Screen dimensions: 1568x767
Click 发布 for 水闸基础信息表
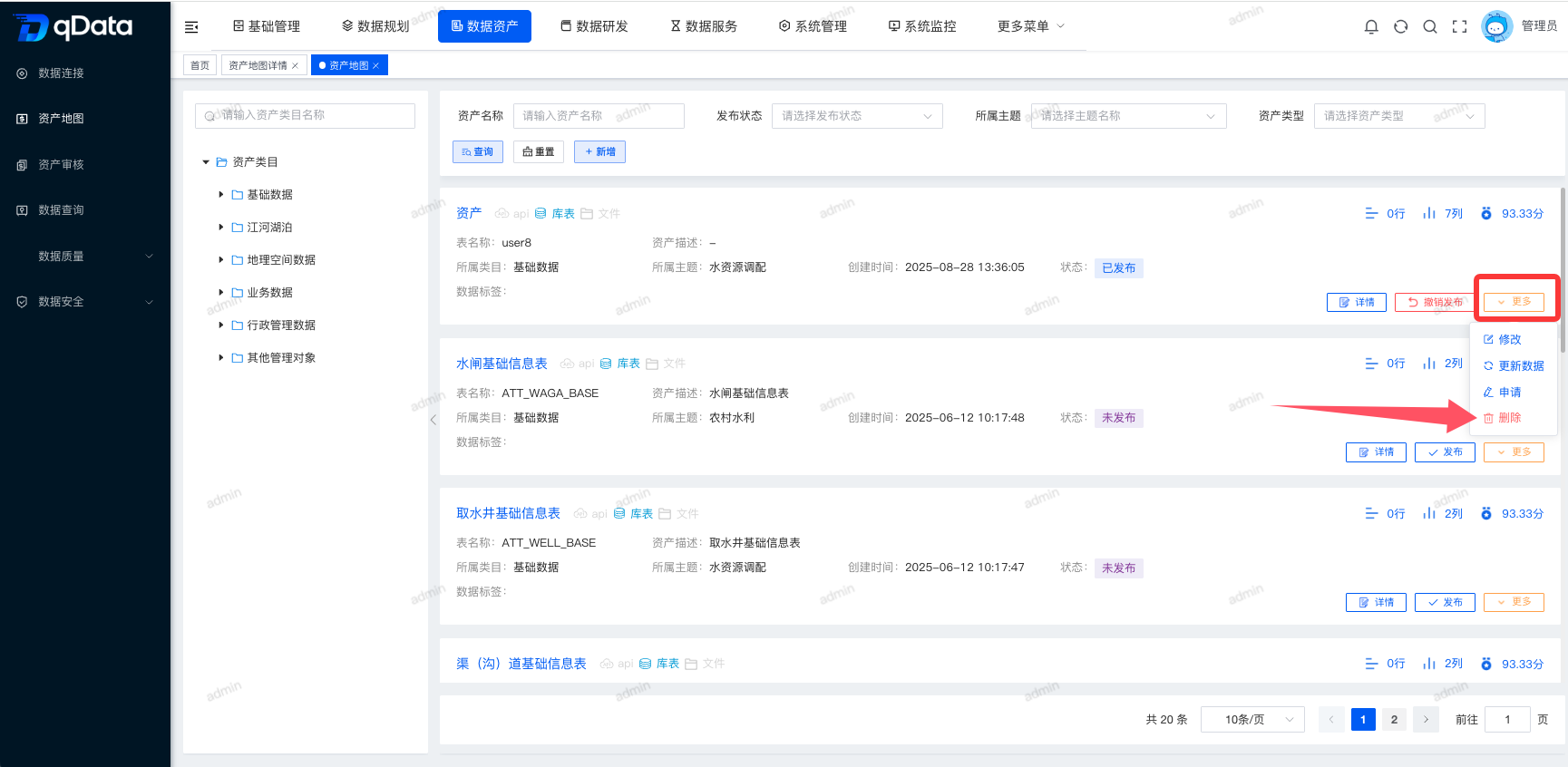(1445, 452)
